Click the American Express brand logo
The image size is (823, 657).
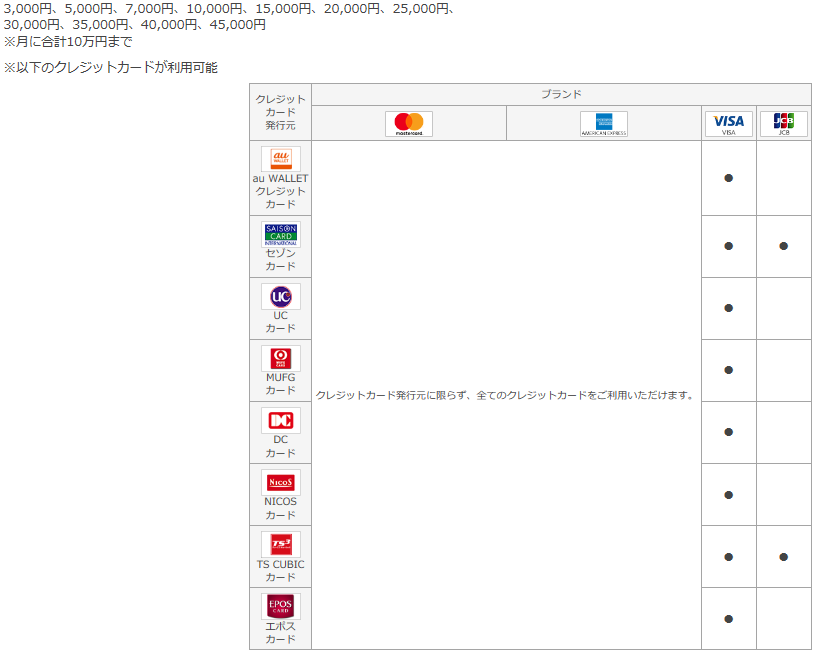[x=604, y=124]
